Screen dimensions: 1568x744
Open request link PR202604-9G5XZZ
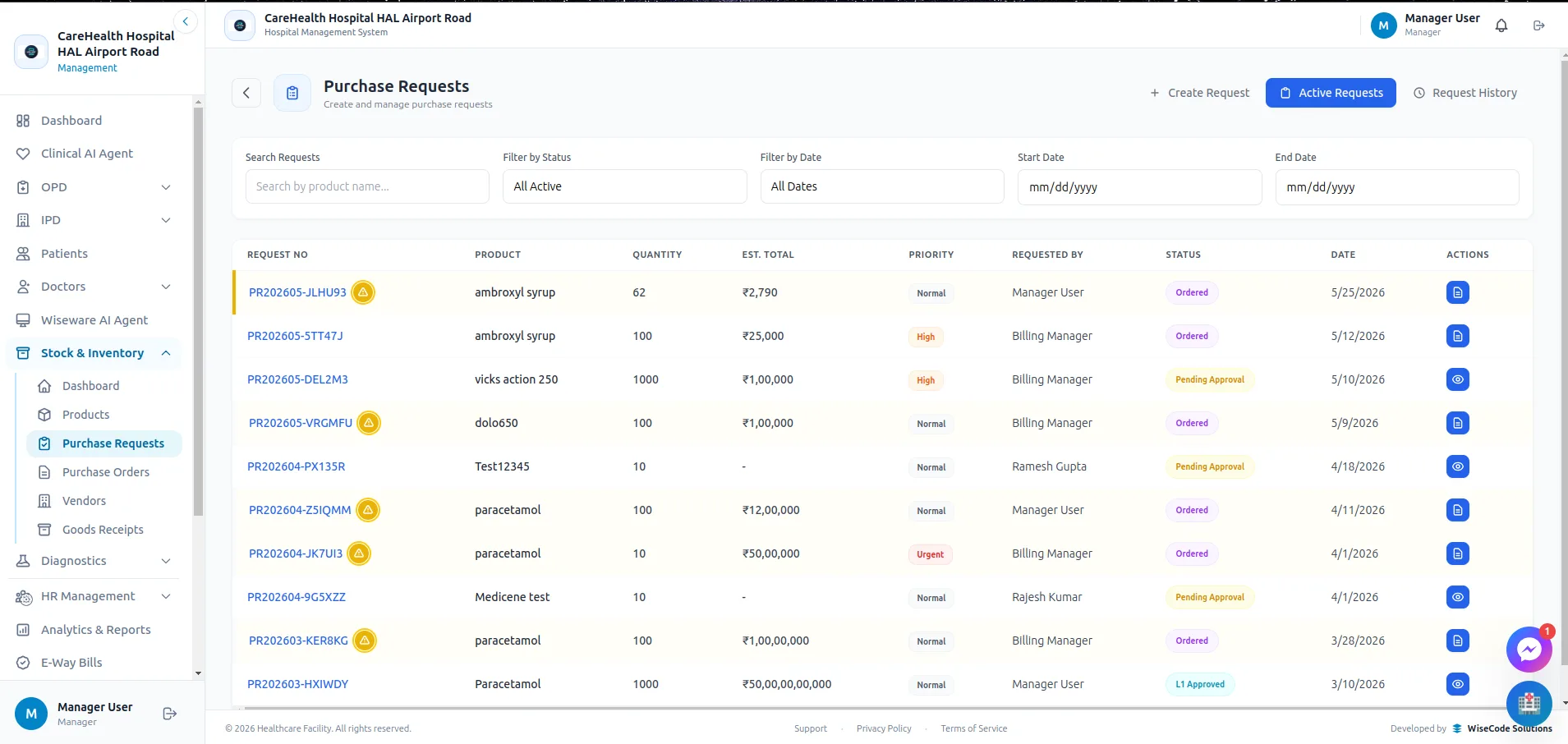[297, 597]
